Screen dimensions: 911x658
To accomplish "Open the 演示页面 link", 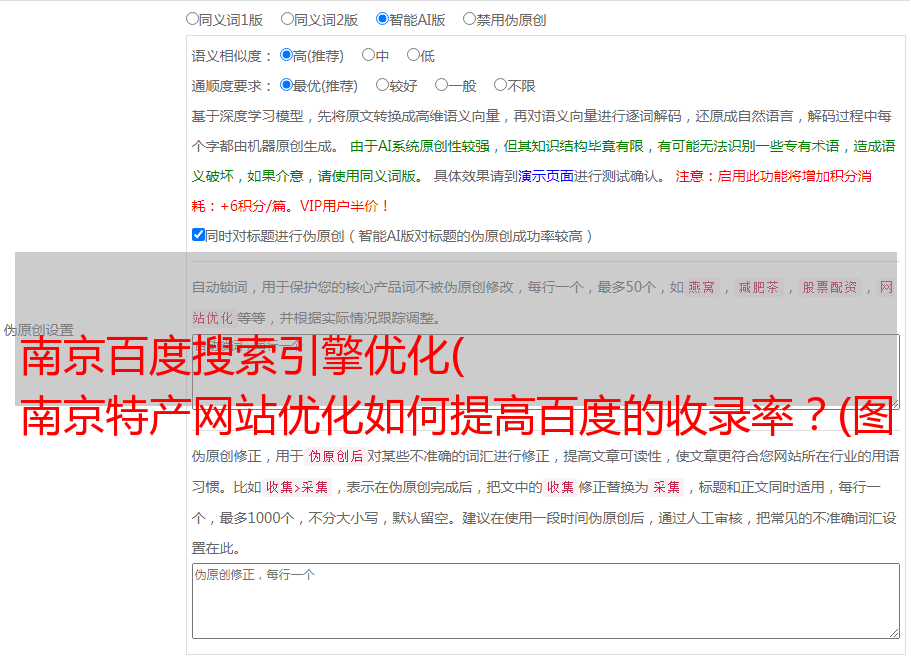I will click(x=546, y=176).
